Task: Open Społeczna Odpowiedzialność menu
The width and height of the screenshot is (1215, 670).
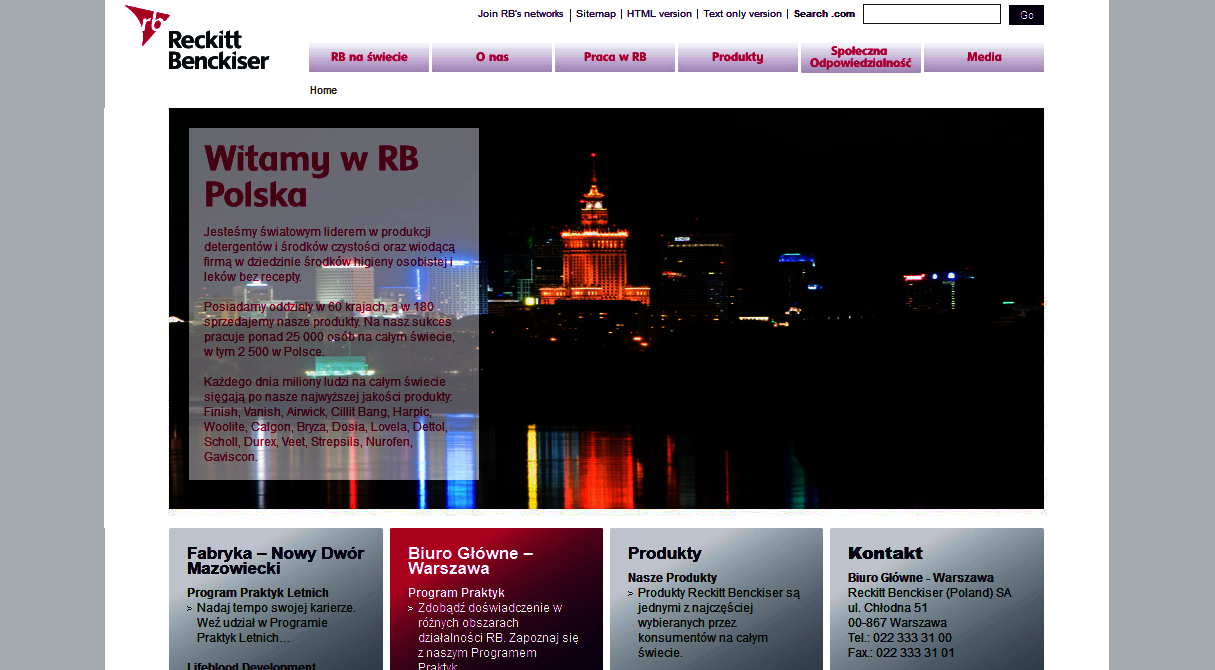Action: (861, 57)
